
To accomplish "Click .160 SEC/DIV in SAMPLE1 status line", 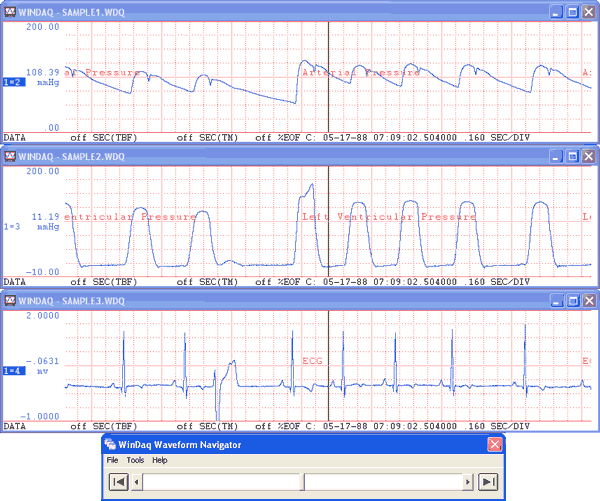I will (x=497, y=137).
